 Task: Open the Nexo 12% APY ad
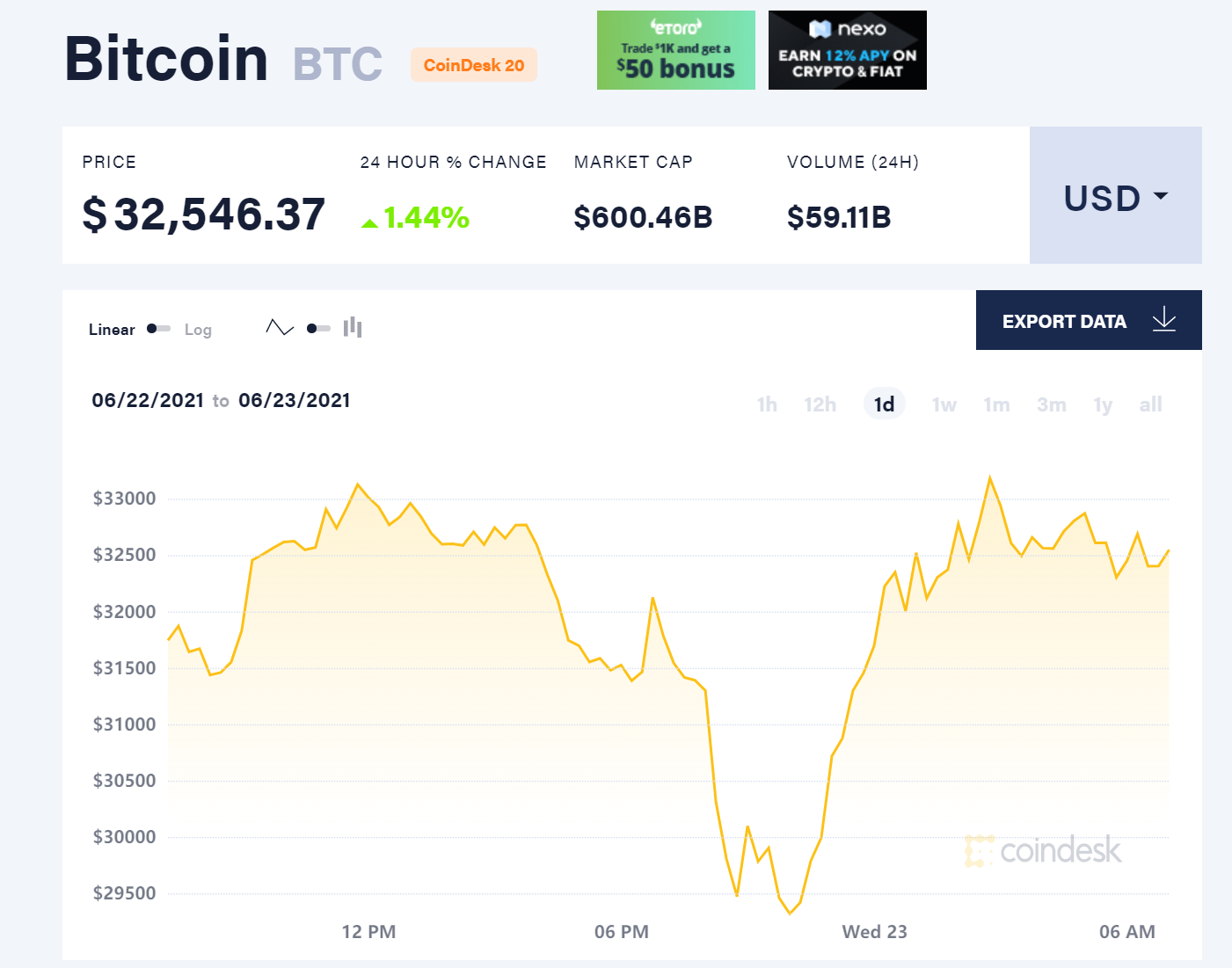(847, 50)
